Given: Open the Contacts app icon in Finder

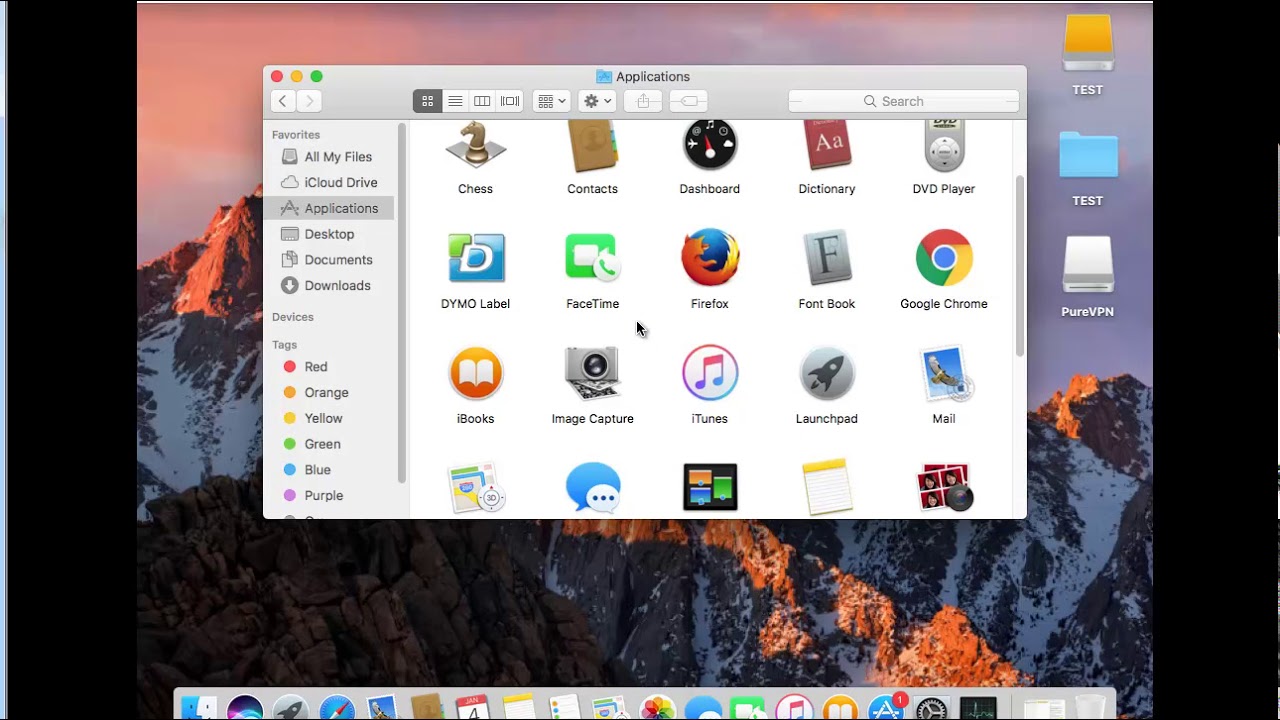Looking at the screenshot, I should click(x=592, y=146).
